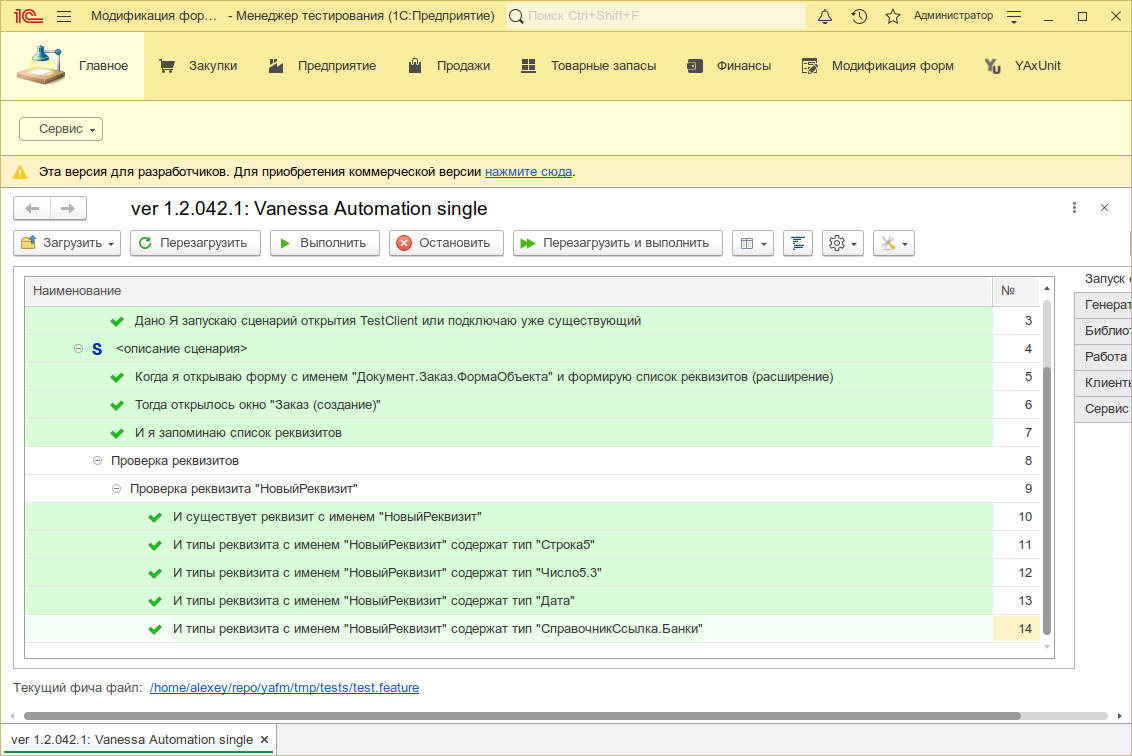Click the № column header
Screen dimensions: 1132x756
(x=1016, y=291)
